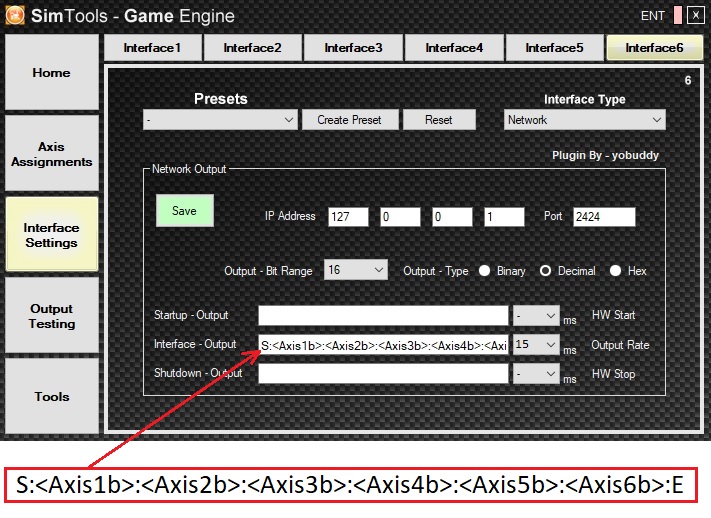
Task: Click the Interface - Output text field
Action: pyautogui.click(x=383, y=345)
